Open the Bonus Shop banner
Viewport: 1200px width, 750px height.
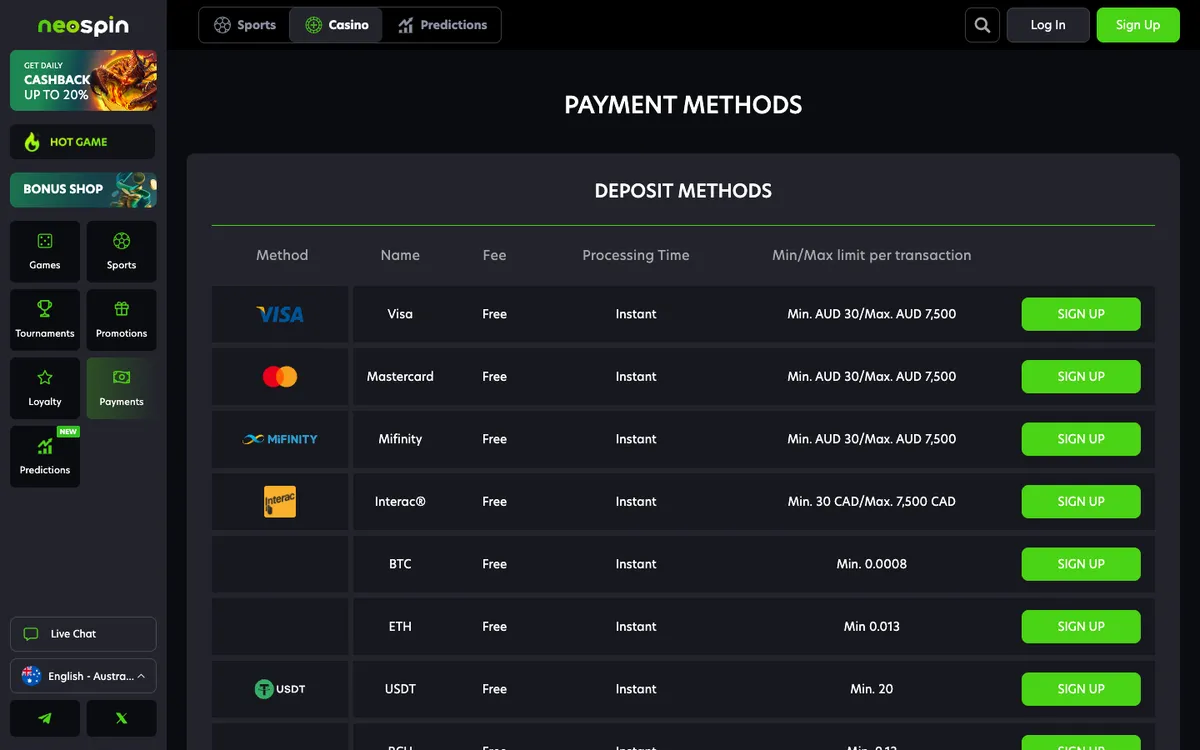click(83, 189)
